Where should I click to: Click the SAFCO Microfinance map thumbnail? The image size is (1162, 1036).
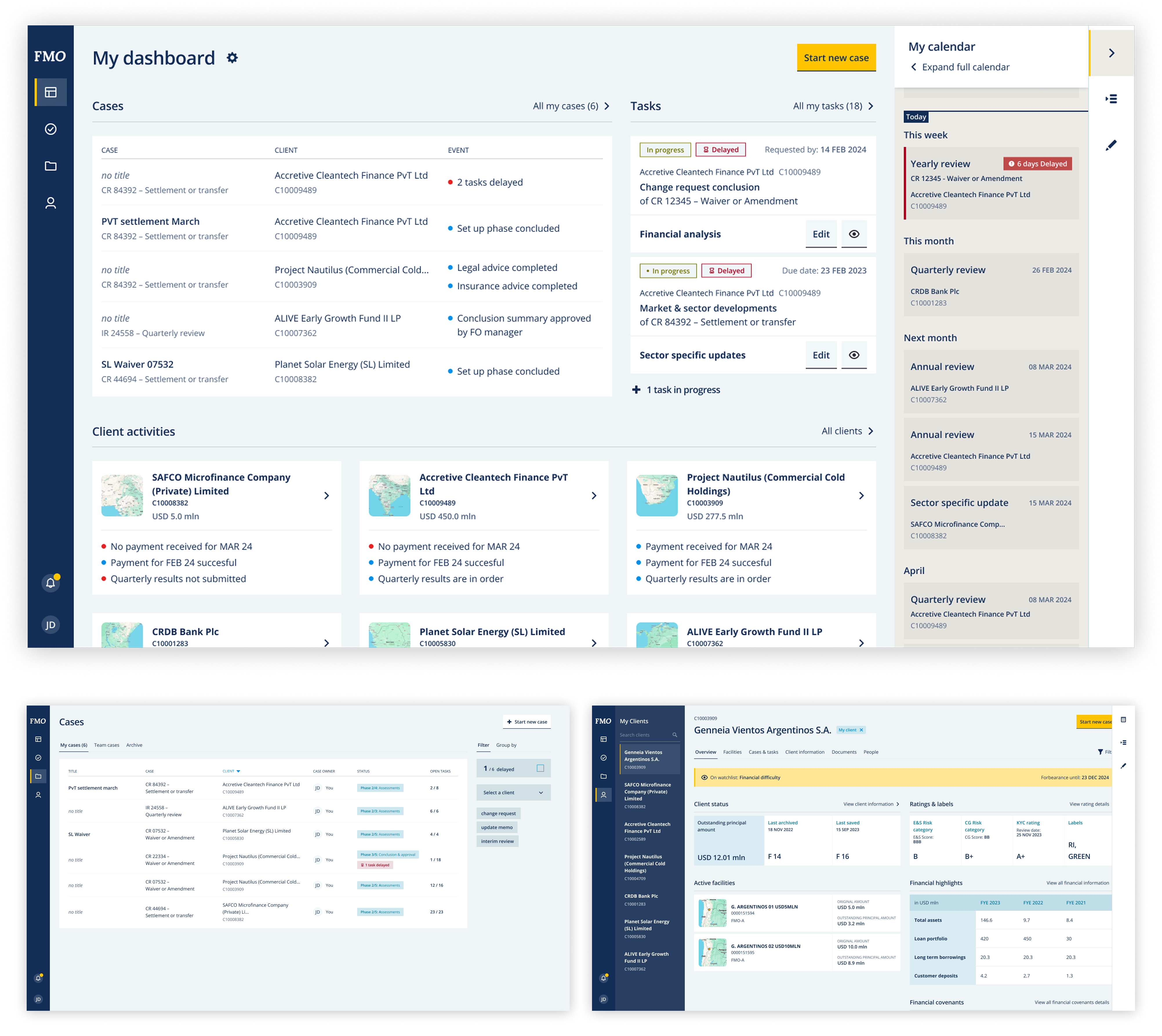coord(122,495)
